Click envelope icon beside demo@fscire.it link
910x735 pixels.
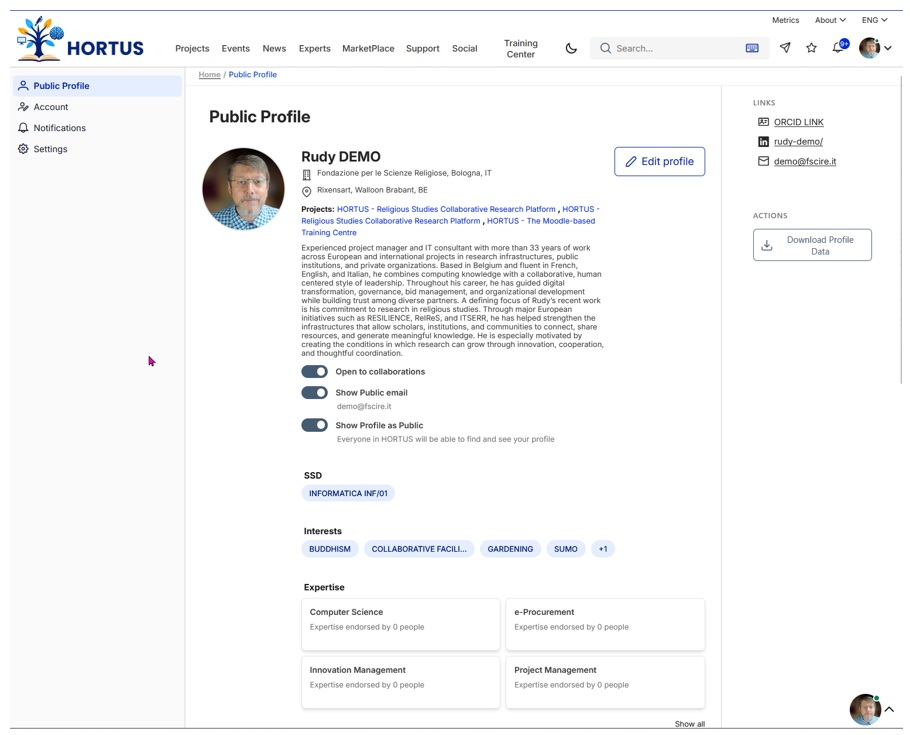763,161
